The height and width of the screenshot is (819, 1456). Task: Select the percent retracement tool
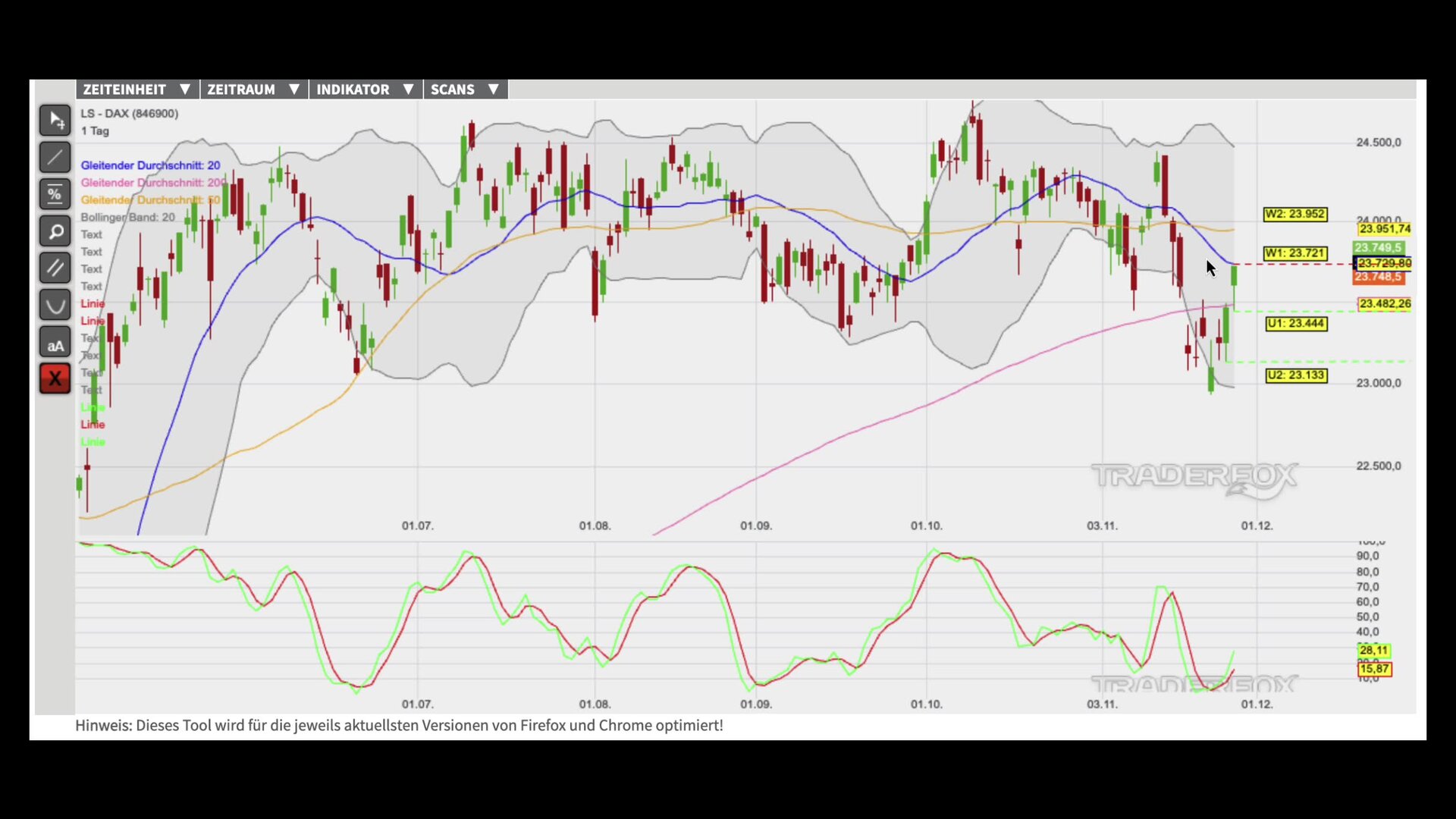point(55,194)
